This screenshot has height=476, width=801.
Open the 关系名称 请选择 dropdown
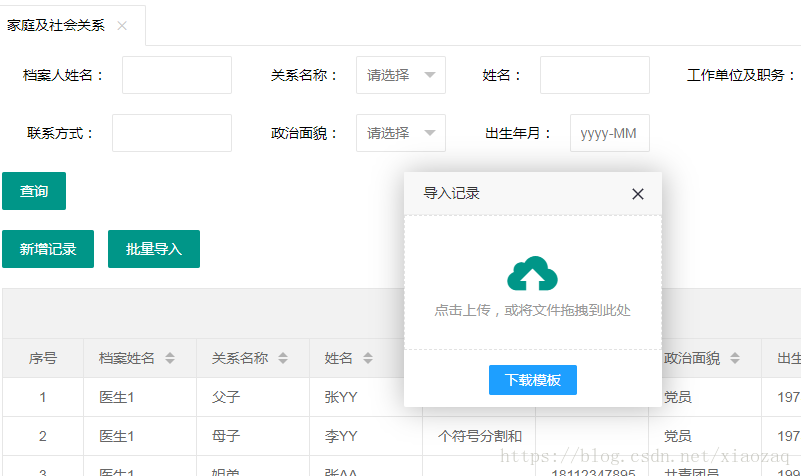point(400,75)
